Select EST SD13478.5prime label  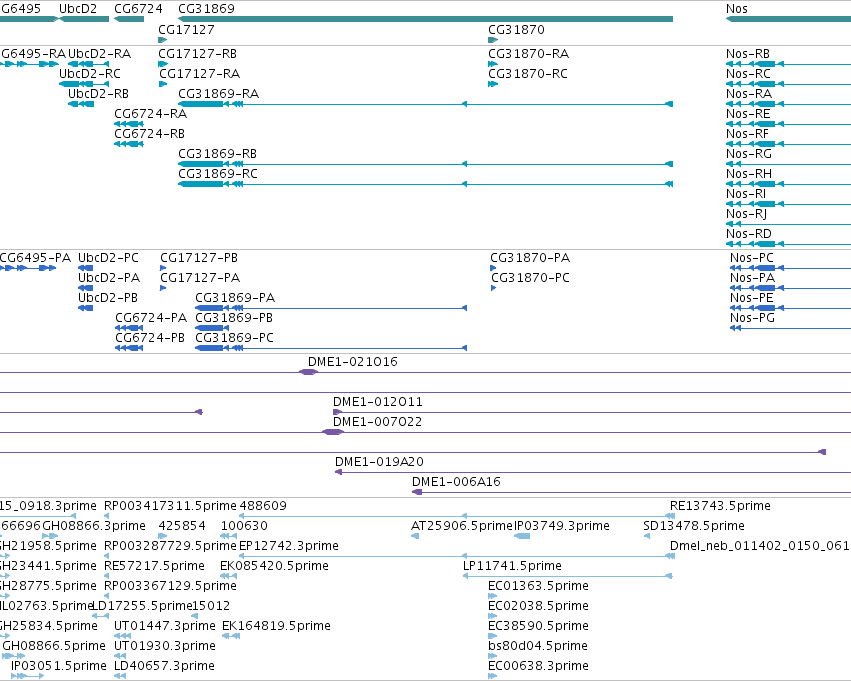coord(694,526)
